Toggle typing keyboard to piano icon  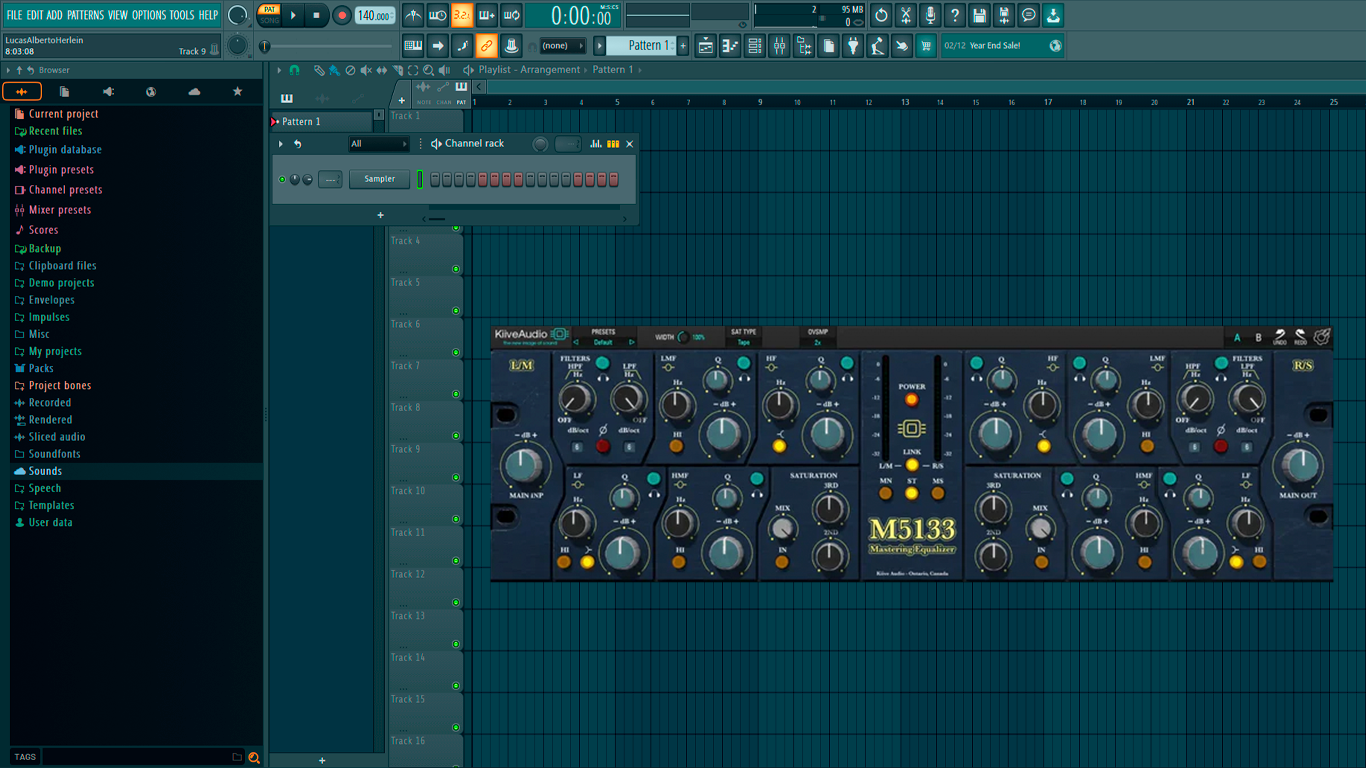pos(413,46)
